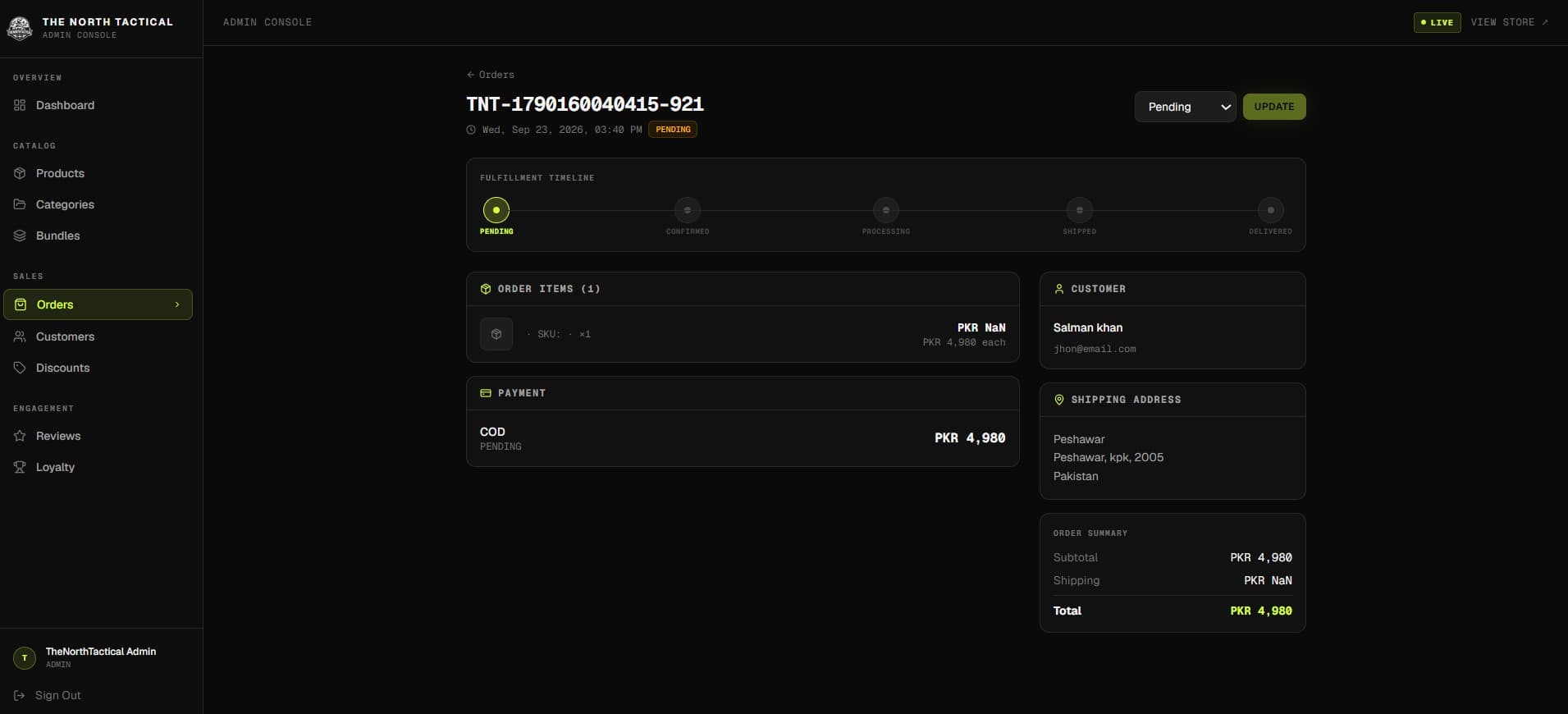Go to Products in the sidebar
The width and height of the screenshot is (1568, 714).
pos(98,173)
